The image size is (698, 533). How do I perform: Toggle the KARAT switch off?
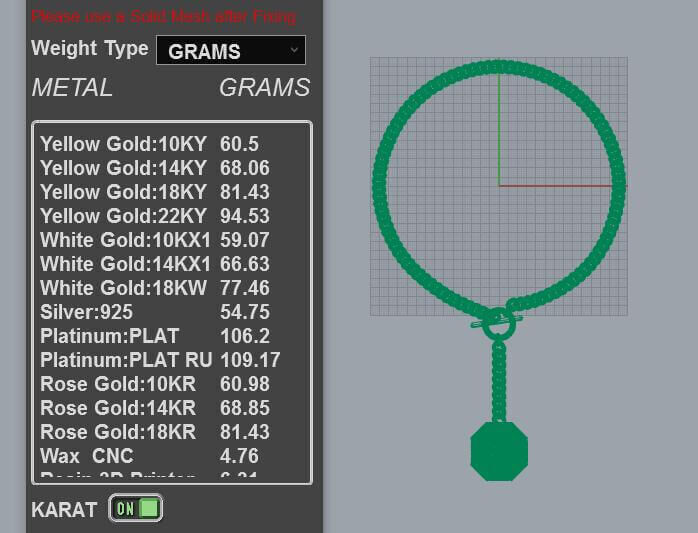click(136, 509)
